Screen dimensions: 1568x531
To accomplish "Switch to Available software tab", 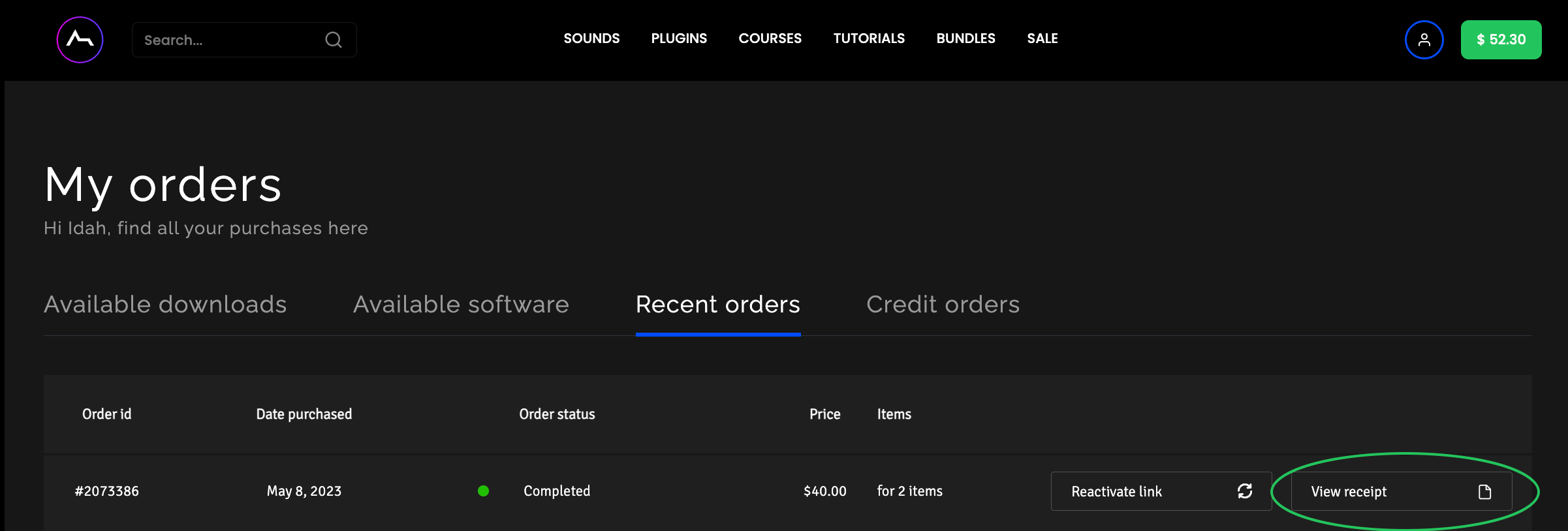I will (x=461, y=305).
